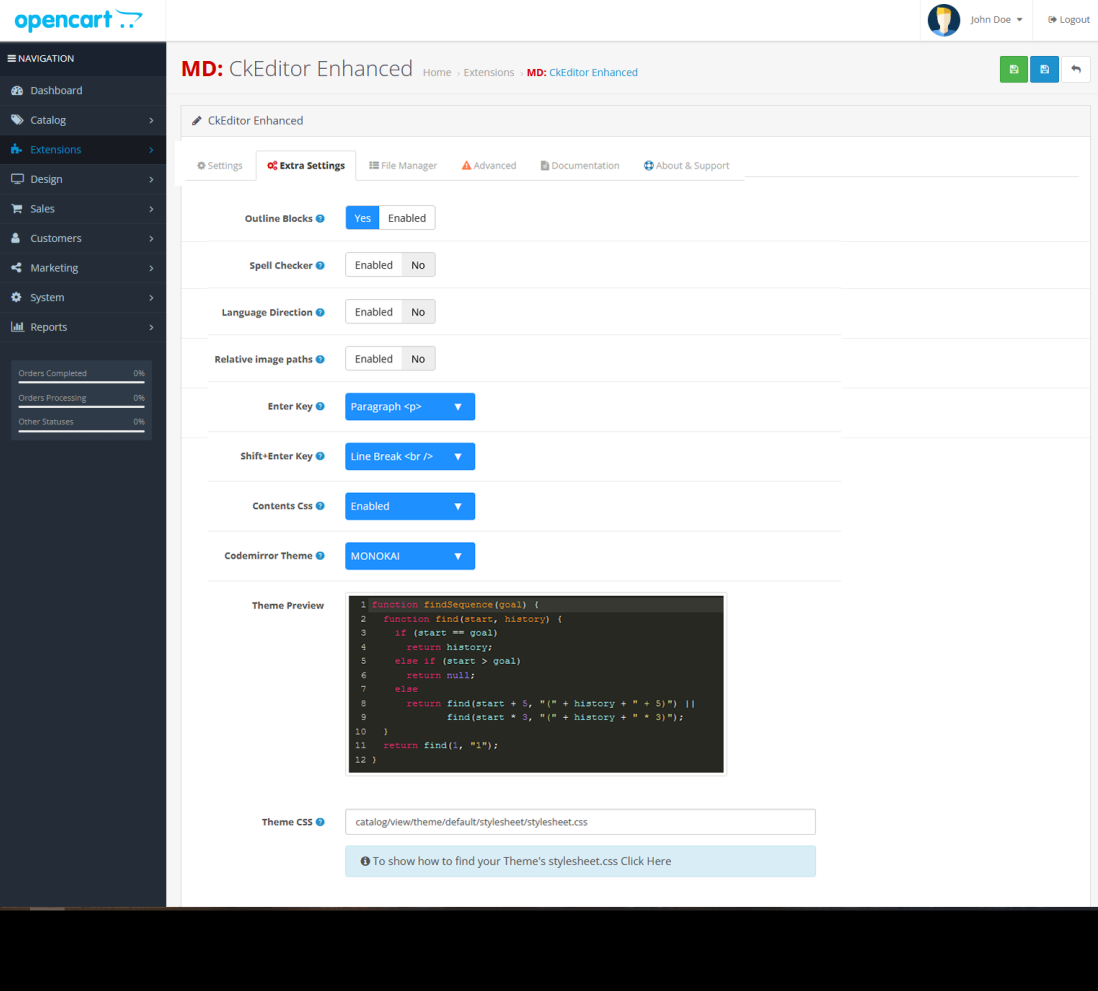Click Home breadcrumb link
This screenshot has width=1098, height=991.
coord(437,72)
